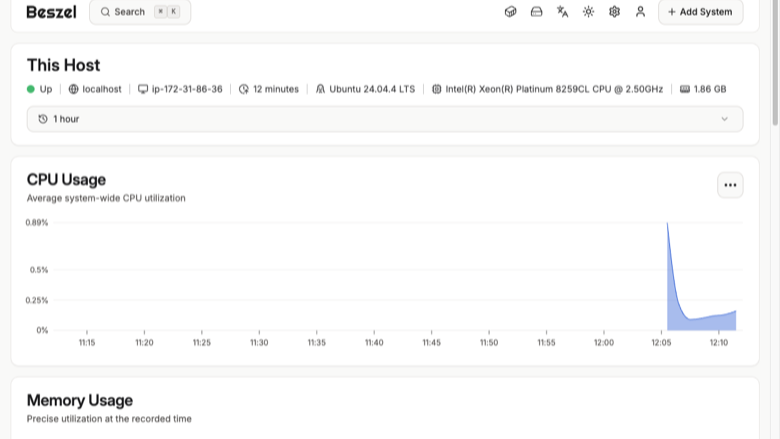Open the Search box
Image resolution: width=780 pixels, height=439 pixels.
tap(140, 12)
